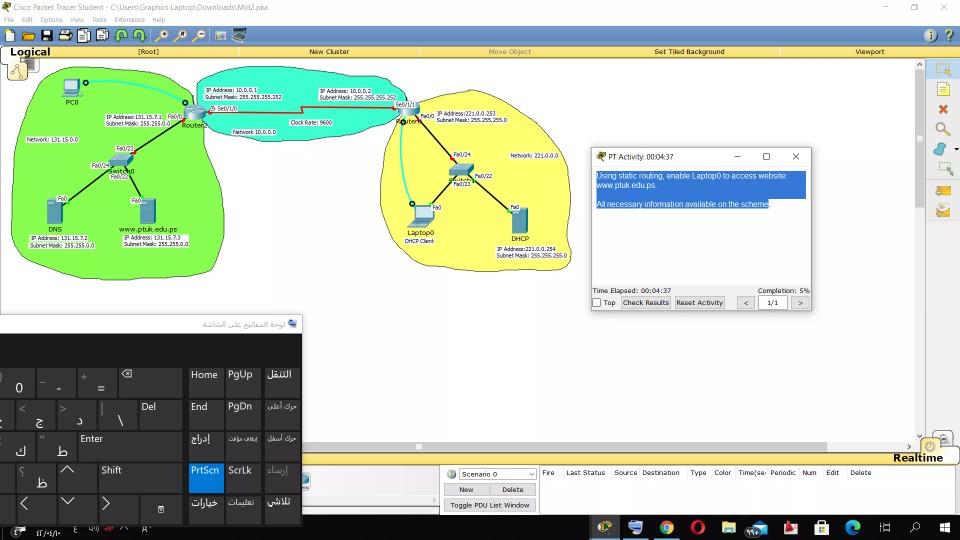Click the DHCP server device icon
960x540 pixels.
pyautogui.click(x=520, y=220)
